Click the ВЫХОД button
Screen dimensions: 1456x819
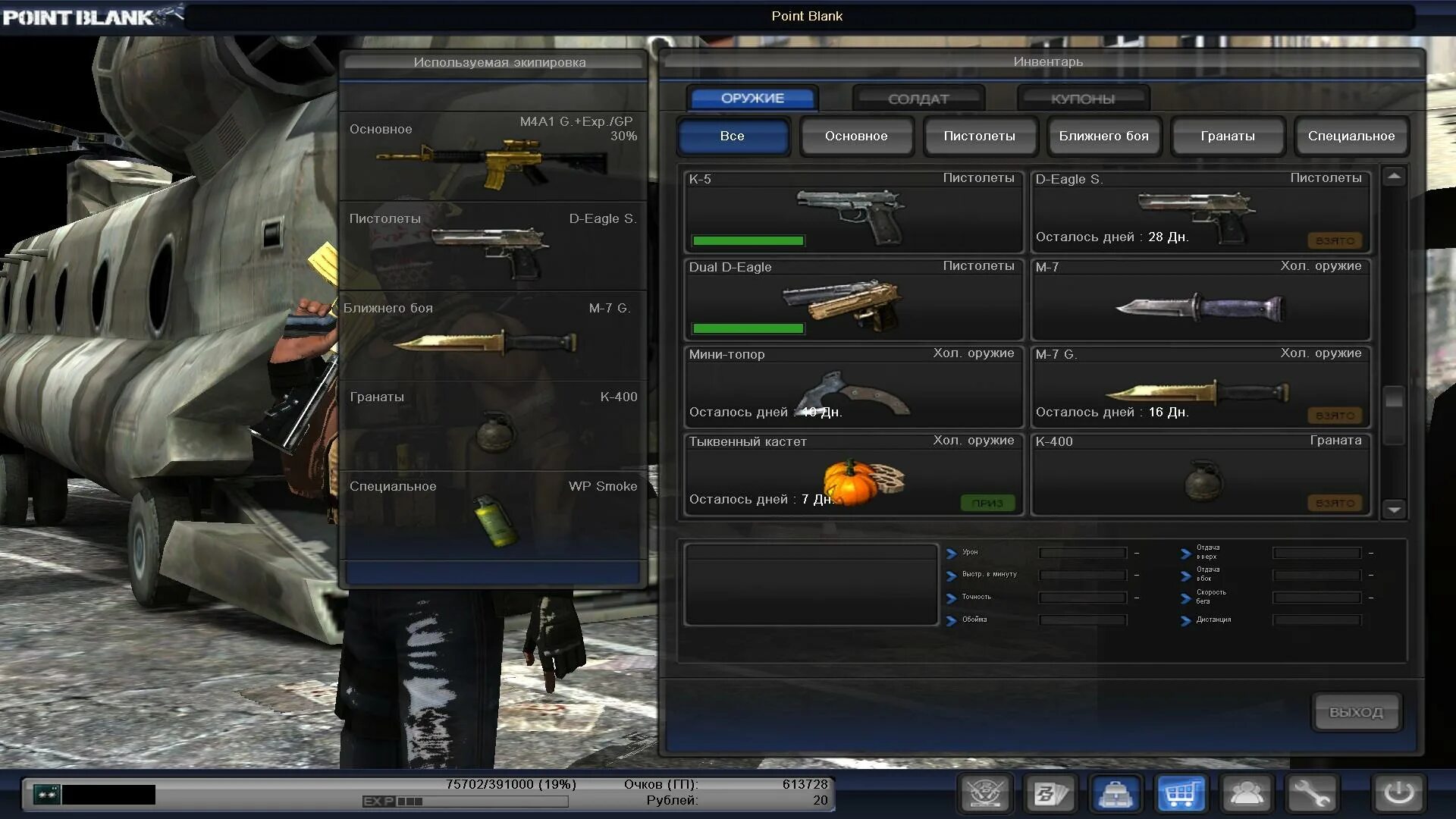[1356, 712]
